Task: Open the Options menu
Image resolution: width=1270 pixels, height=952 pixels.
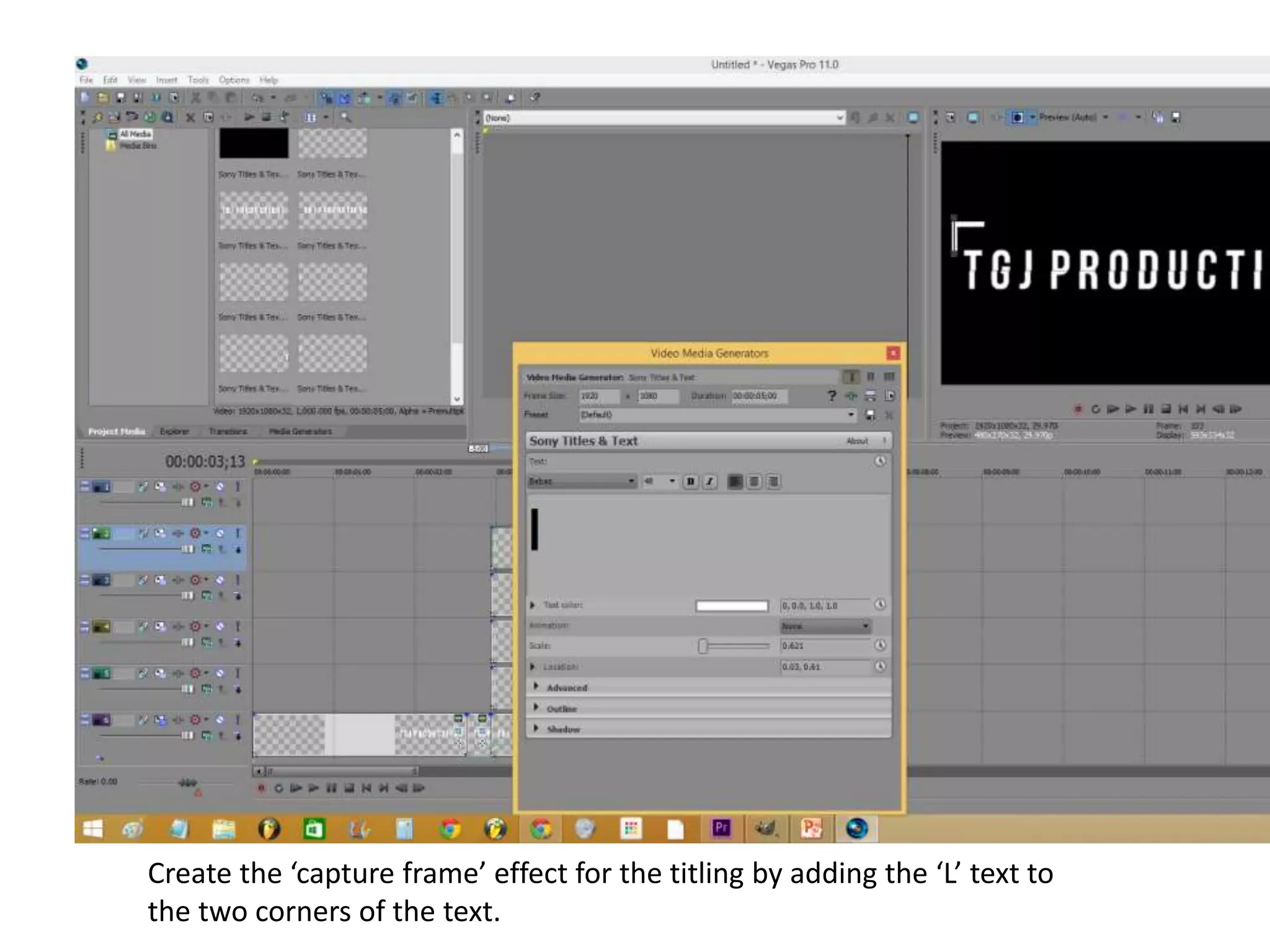Action: tap(234, 80)
